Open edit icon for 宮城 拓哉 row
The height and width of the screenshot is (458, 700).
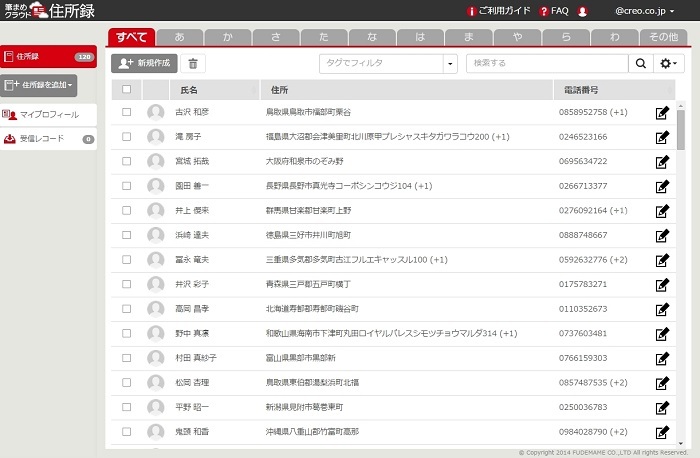[661, 162]
